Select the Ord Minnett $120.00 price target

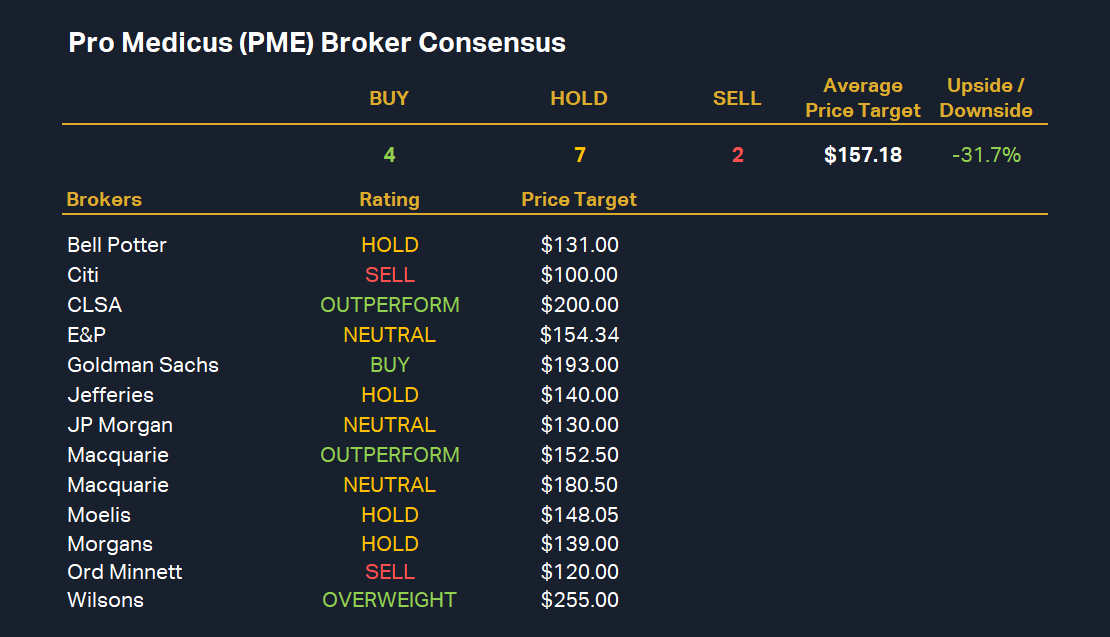(579, 572)
